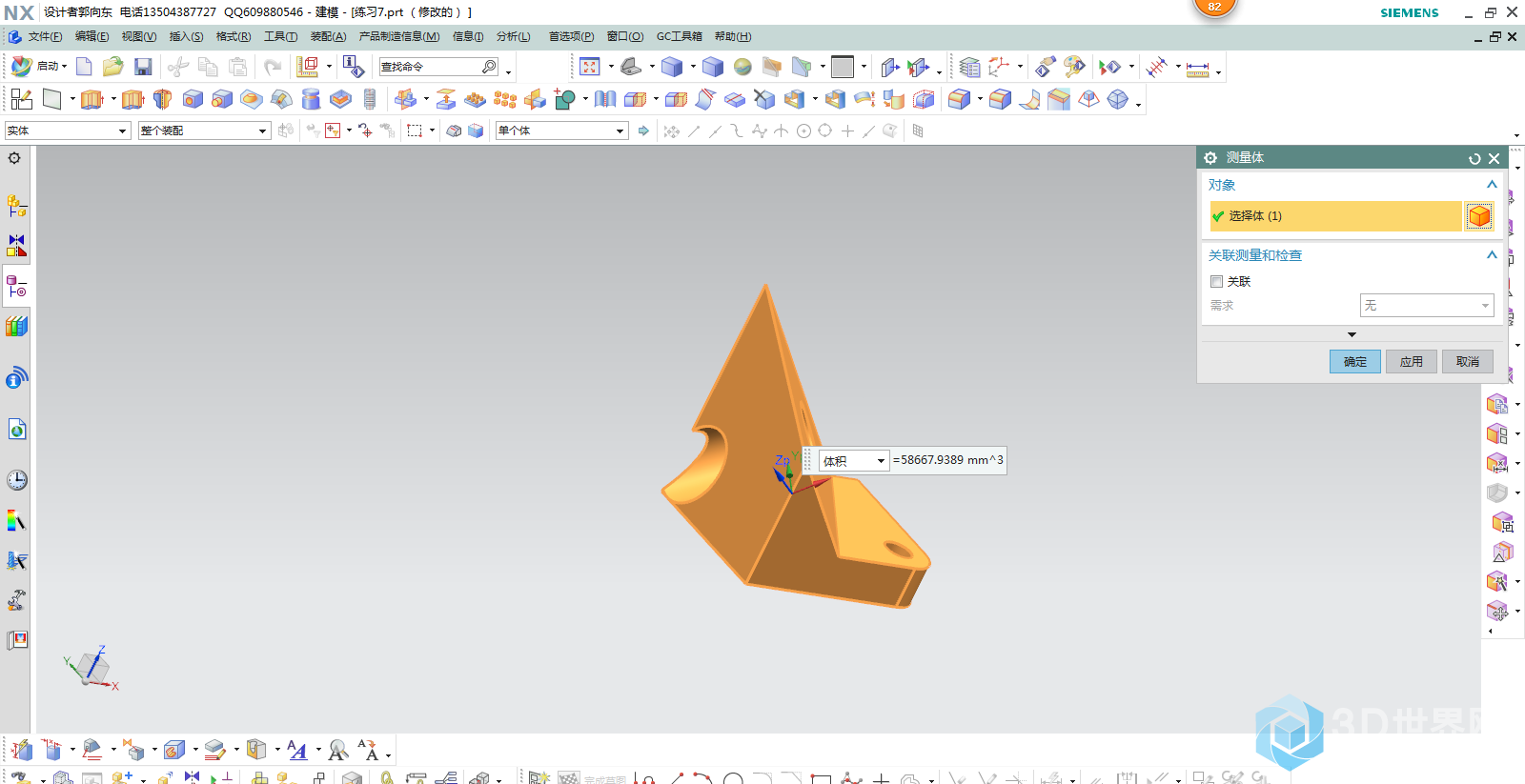The height and width of the screenshot is (784, 1525).
Task: Click the 取消 button
Action: (1468, 361)
